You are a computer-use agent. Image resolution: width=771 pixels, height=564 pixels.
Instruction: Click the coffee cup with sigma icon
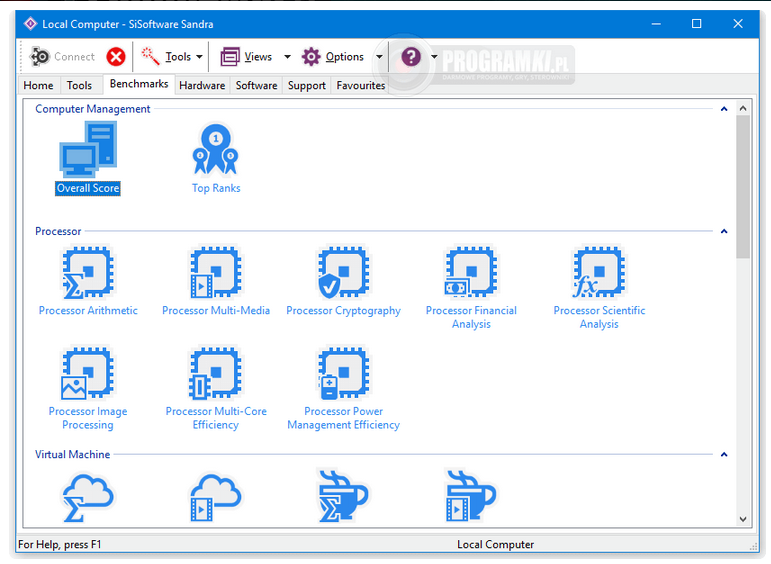tap(343, 496)
